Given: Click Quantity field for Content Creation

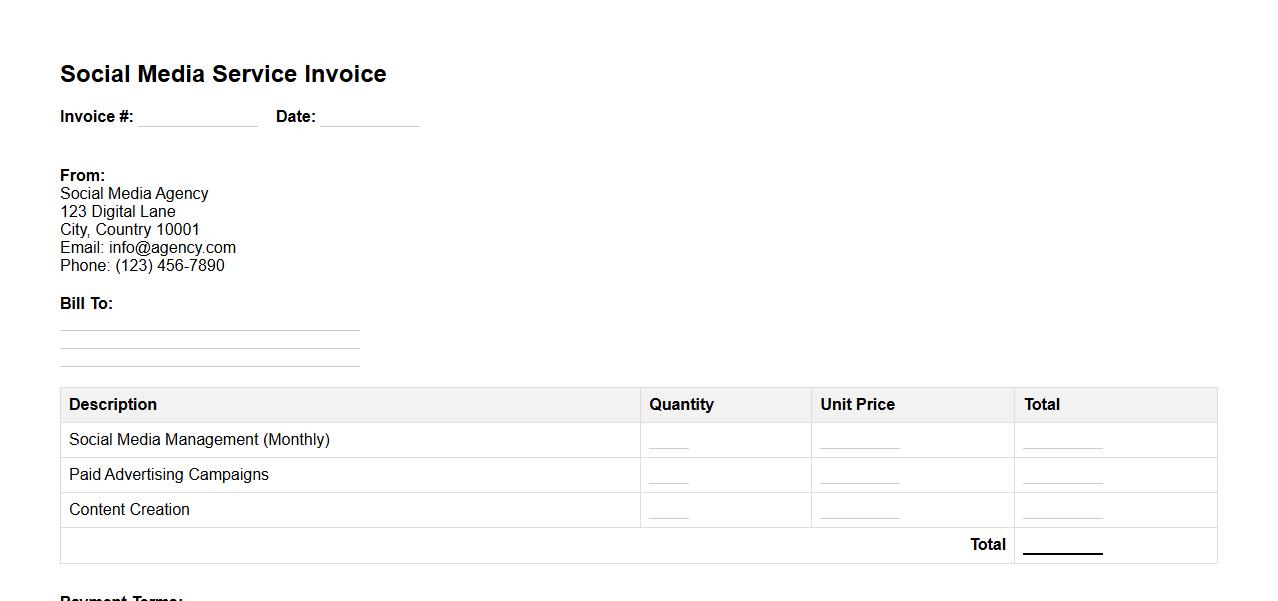Looking at the screenshot, I should pos(668,510).
